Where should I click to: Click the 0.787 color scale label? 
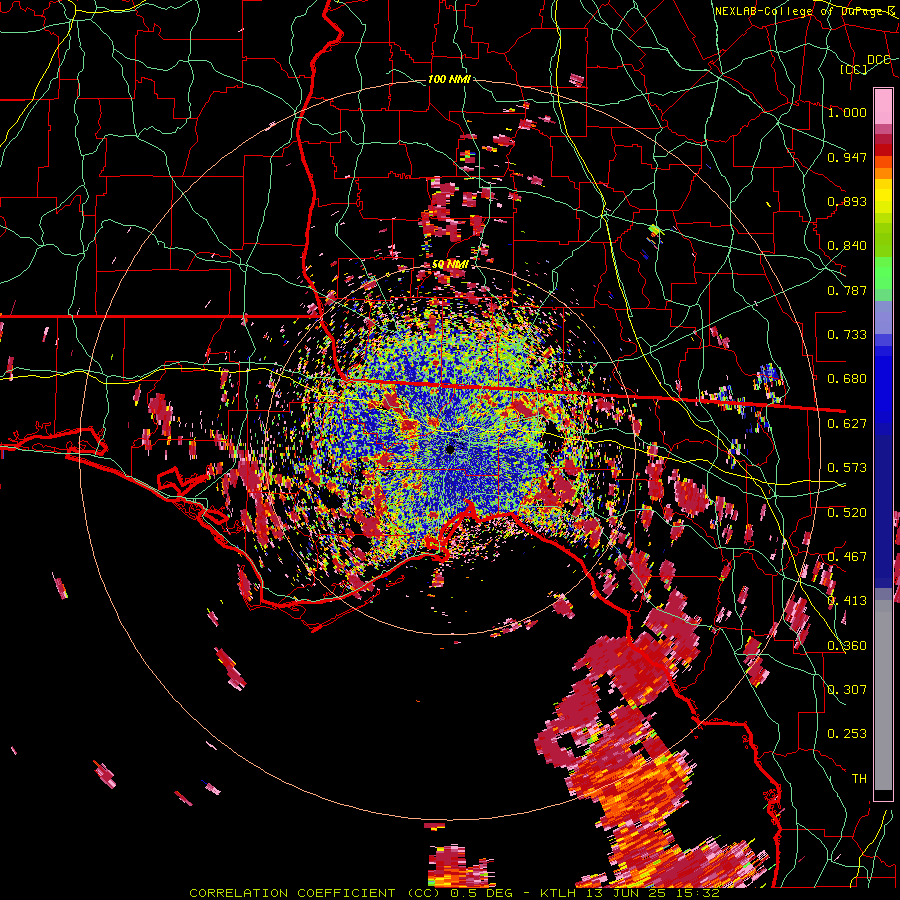coord(847,290)
